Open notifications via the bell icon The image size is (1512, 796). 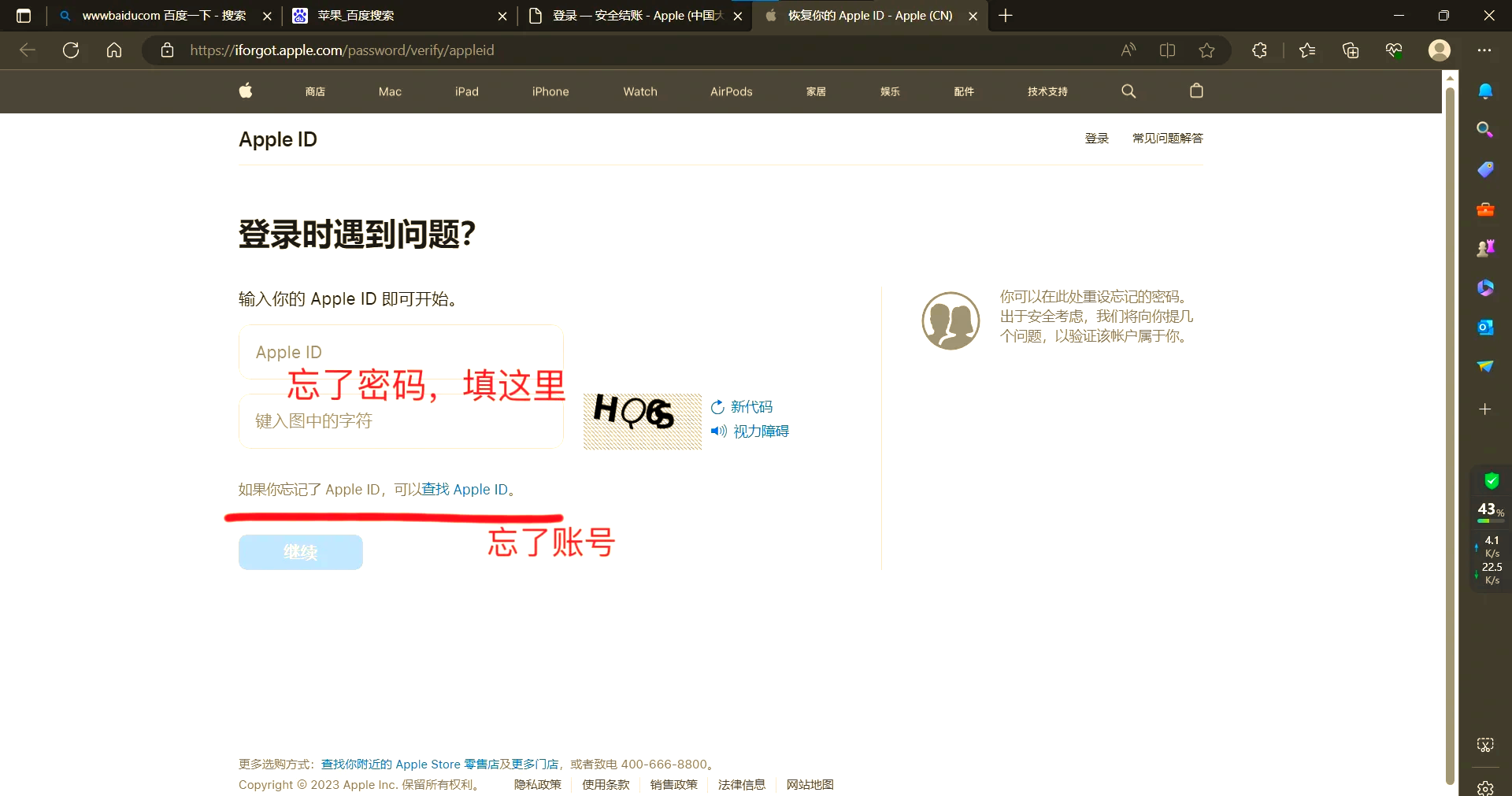1486,91
